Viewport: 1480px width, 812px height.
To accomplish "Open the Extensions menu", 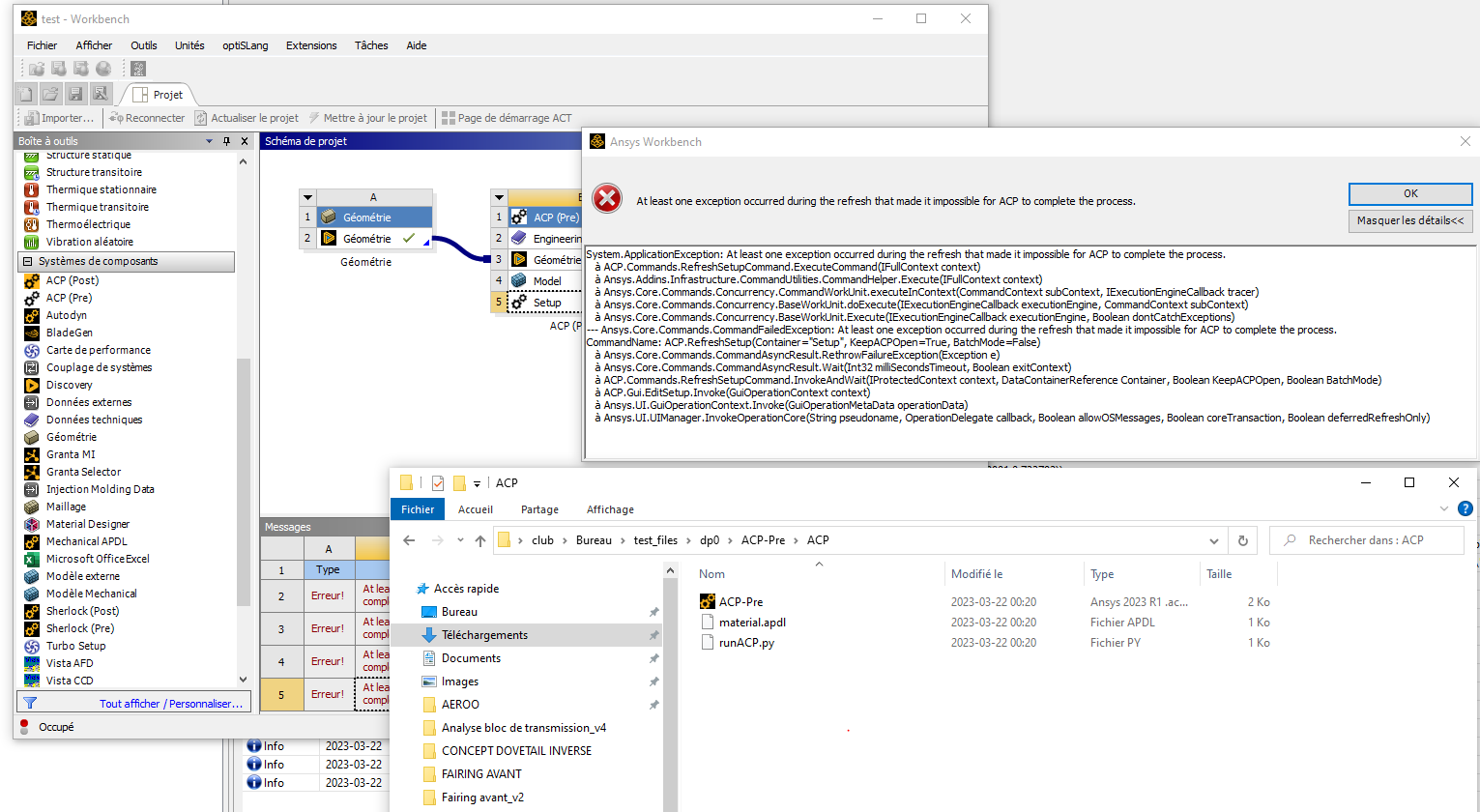I will (311, 45).
